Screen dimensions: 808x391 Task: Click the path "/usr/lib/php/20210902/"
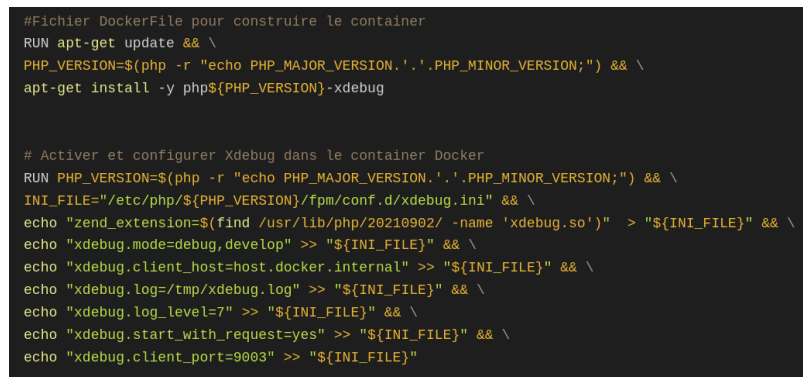pyautogui.click(x=350, y=223)
